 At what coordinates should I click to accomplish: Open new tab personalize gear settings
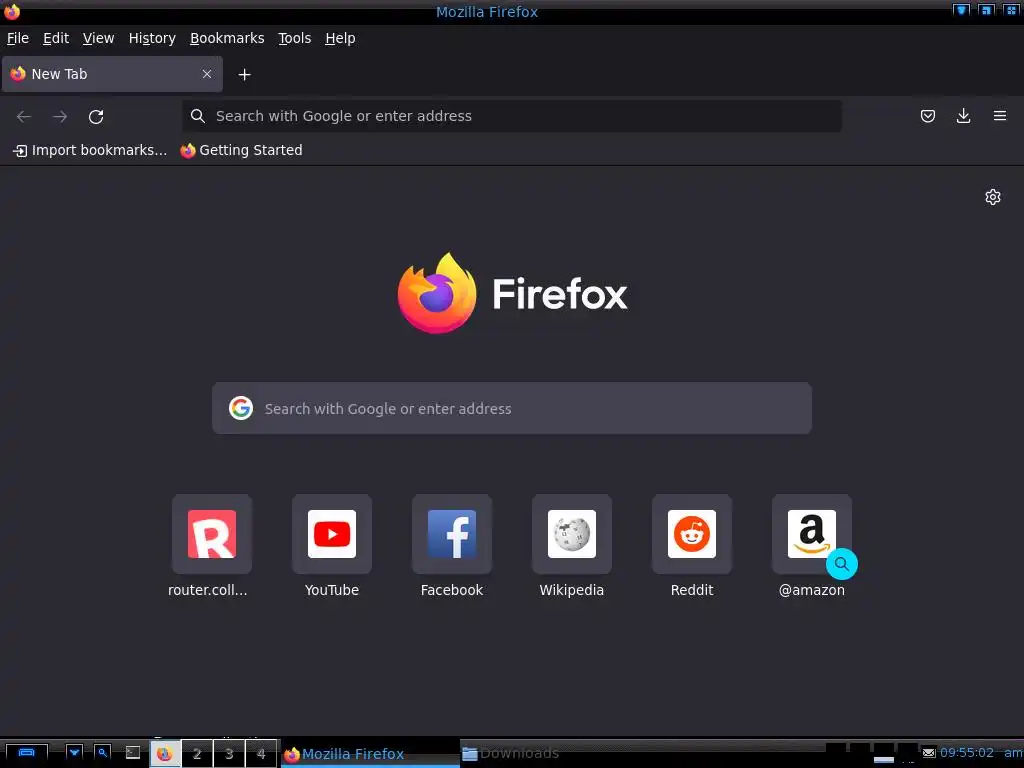tap(993, 197)
